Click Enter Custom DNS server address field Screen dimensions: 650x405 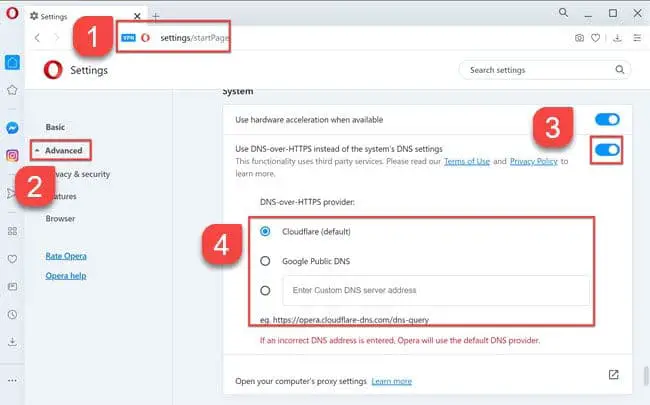tap(436, 290)
